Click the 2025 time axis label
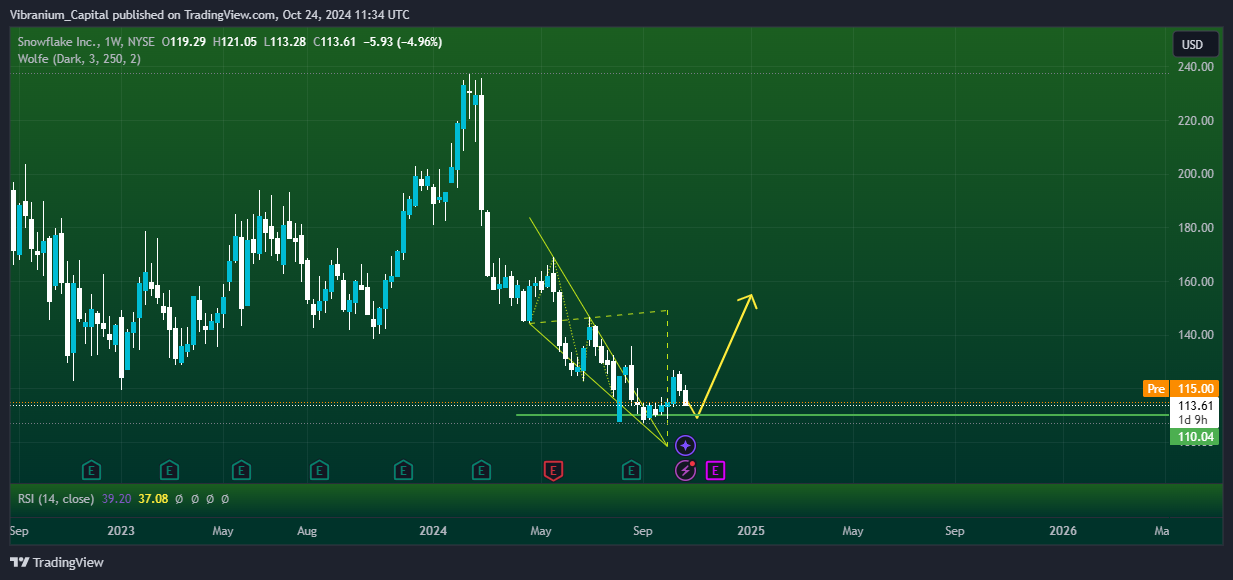The image size is (1233, 580). click(x=751, y=531)
